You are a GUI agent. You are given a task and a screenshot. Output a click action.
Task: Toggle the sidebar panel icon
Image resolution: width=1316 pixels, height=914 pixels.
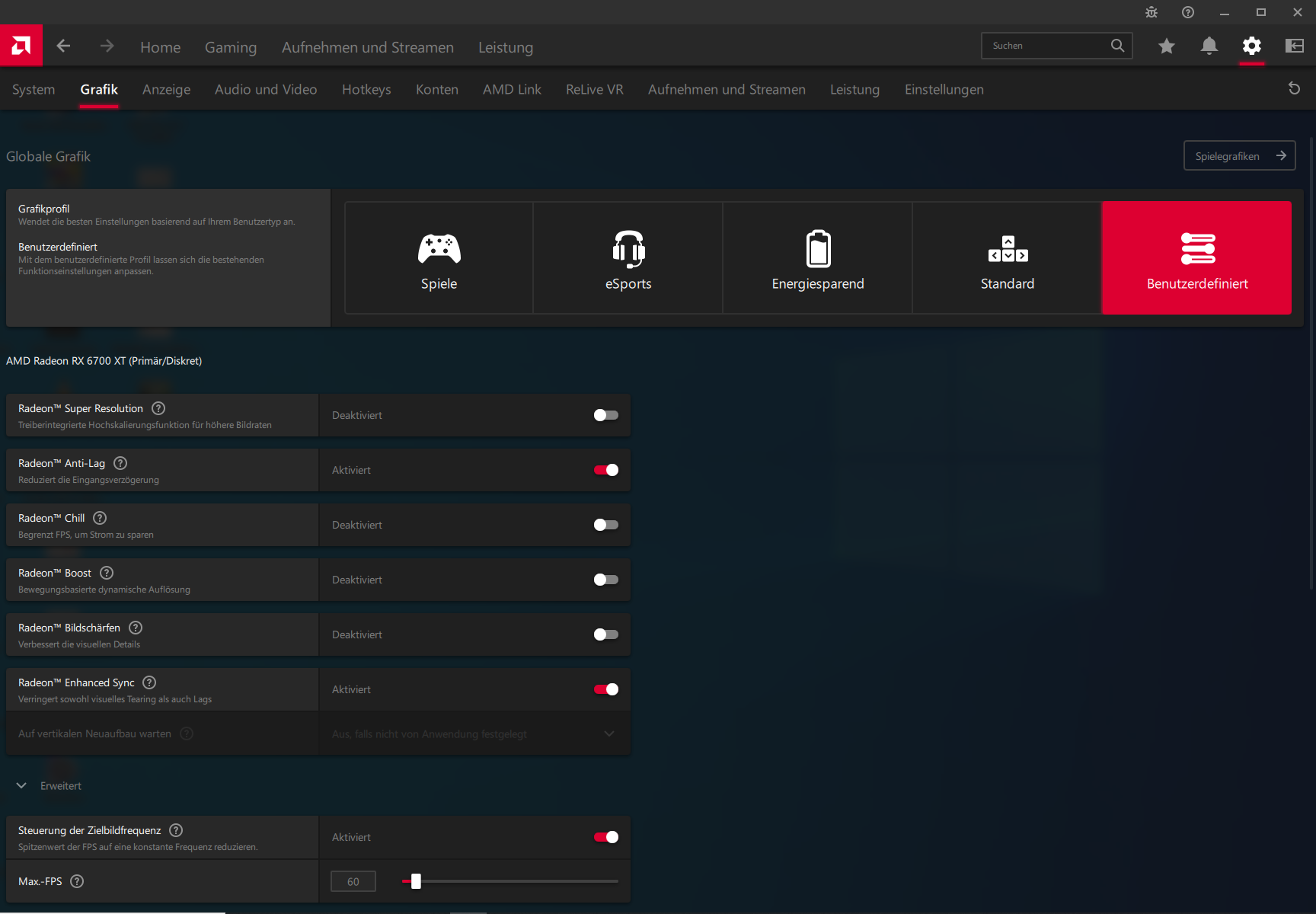pos(1294,46)
